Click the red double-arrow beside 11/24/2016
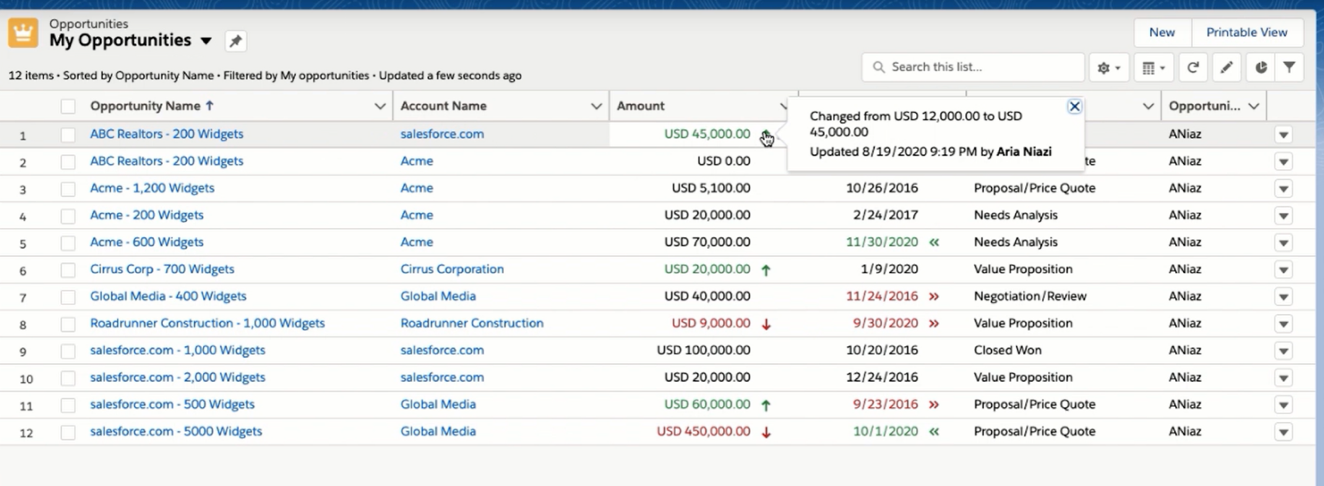Image resolution: width=1324 pixels, height=486 pixels. click(x=934, y=297)
